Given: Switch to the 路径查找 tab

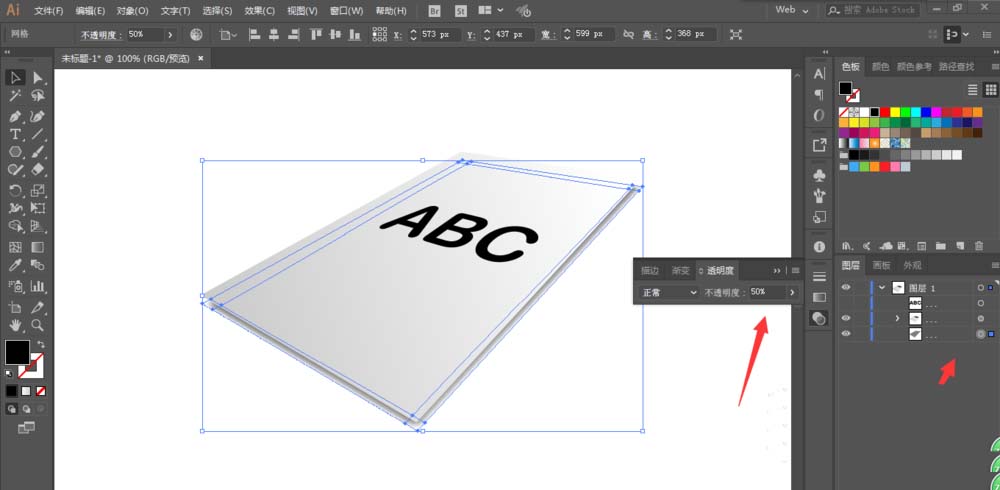Looking at the screenshot, I should click(x=956, y=66).
